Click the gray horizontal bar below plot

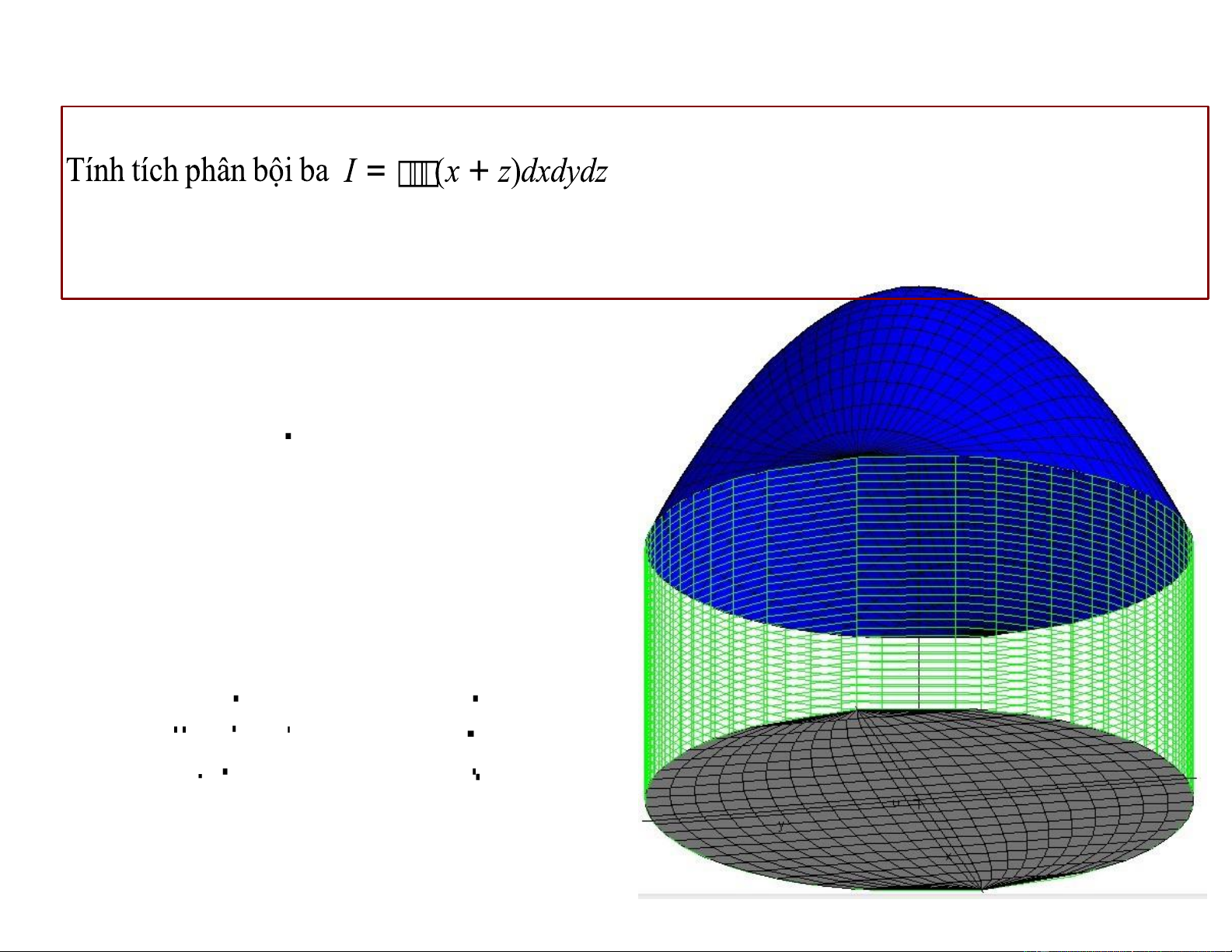922,896
